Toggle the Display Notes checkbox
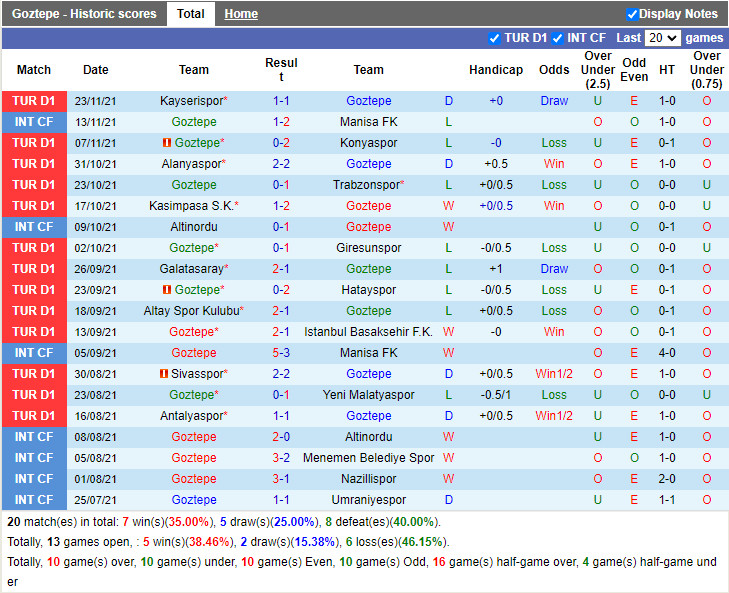729x593 pixels. click(x=632, y=14)
